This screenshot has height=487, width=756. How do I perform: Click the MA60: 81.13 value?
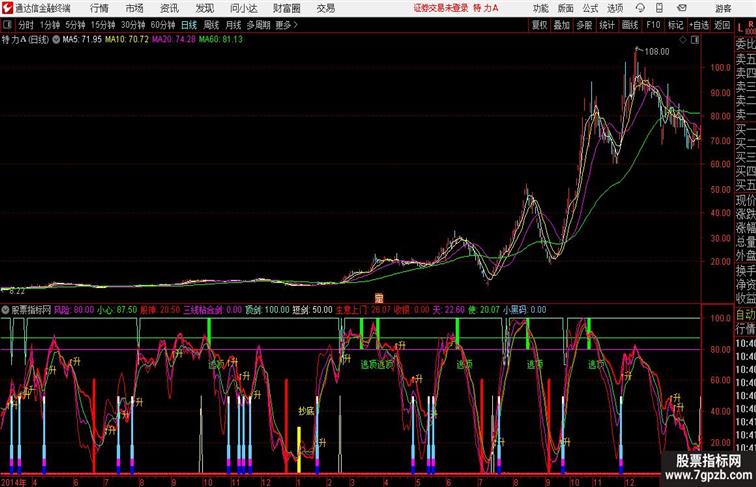(x=221, y=40)
